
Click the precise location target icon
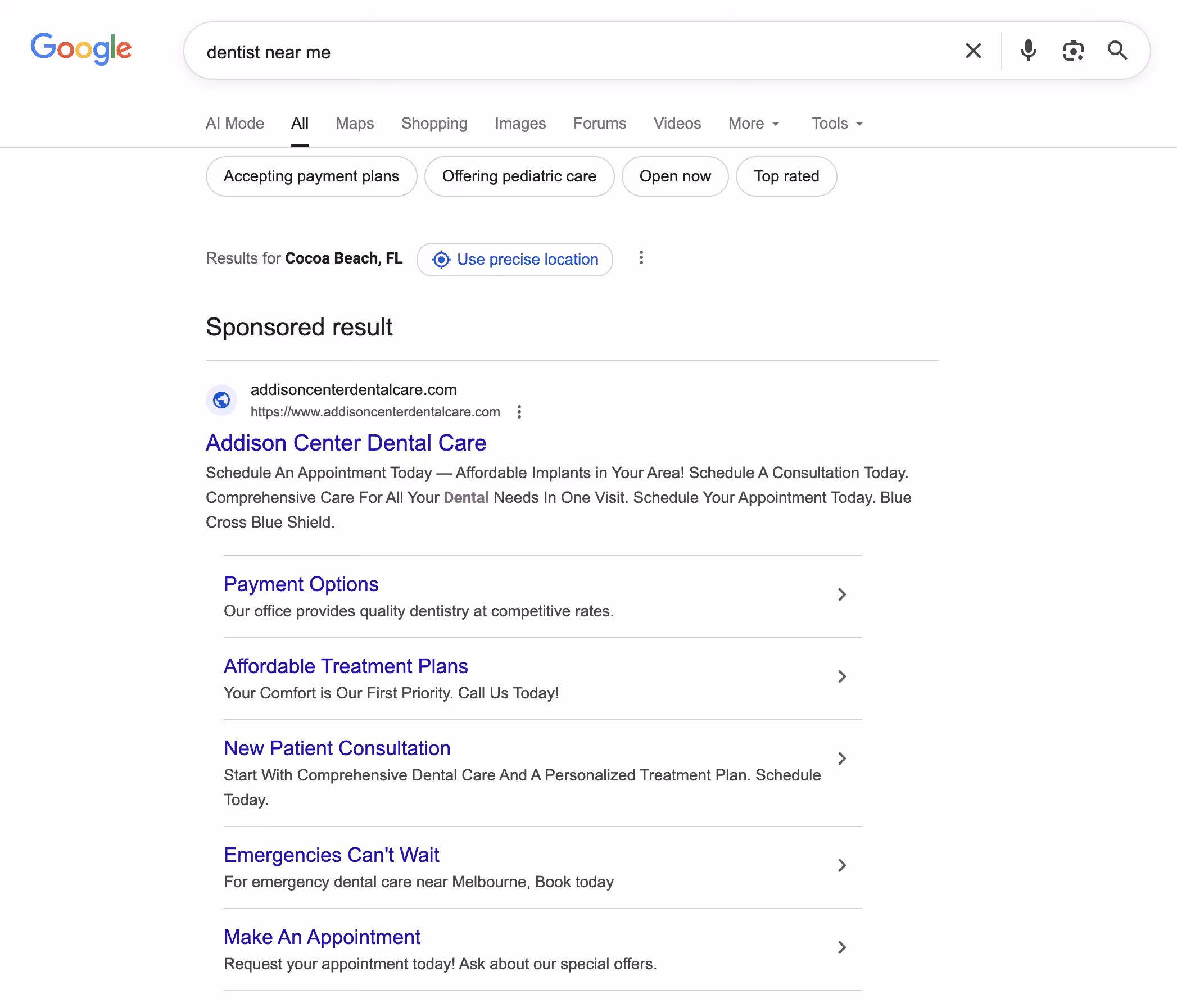pyautogui.click(x=441, y=260)
